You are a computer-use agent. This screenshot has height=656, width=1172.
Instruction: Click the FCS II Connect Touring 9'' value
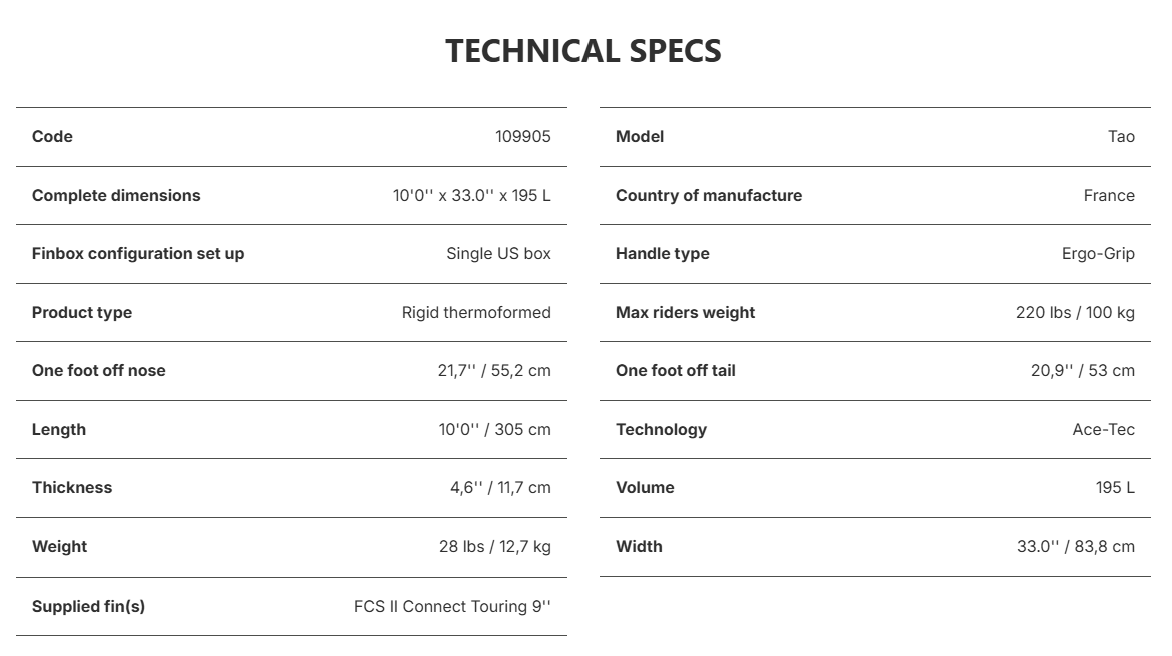452,607
